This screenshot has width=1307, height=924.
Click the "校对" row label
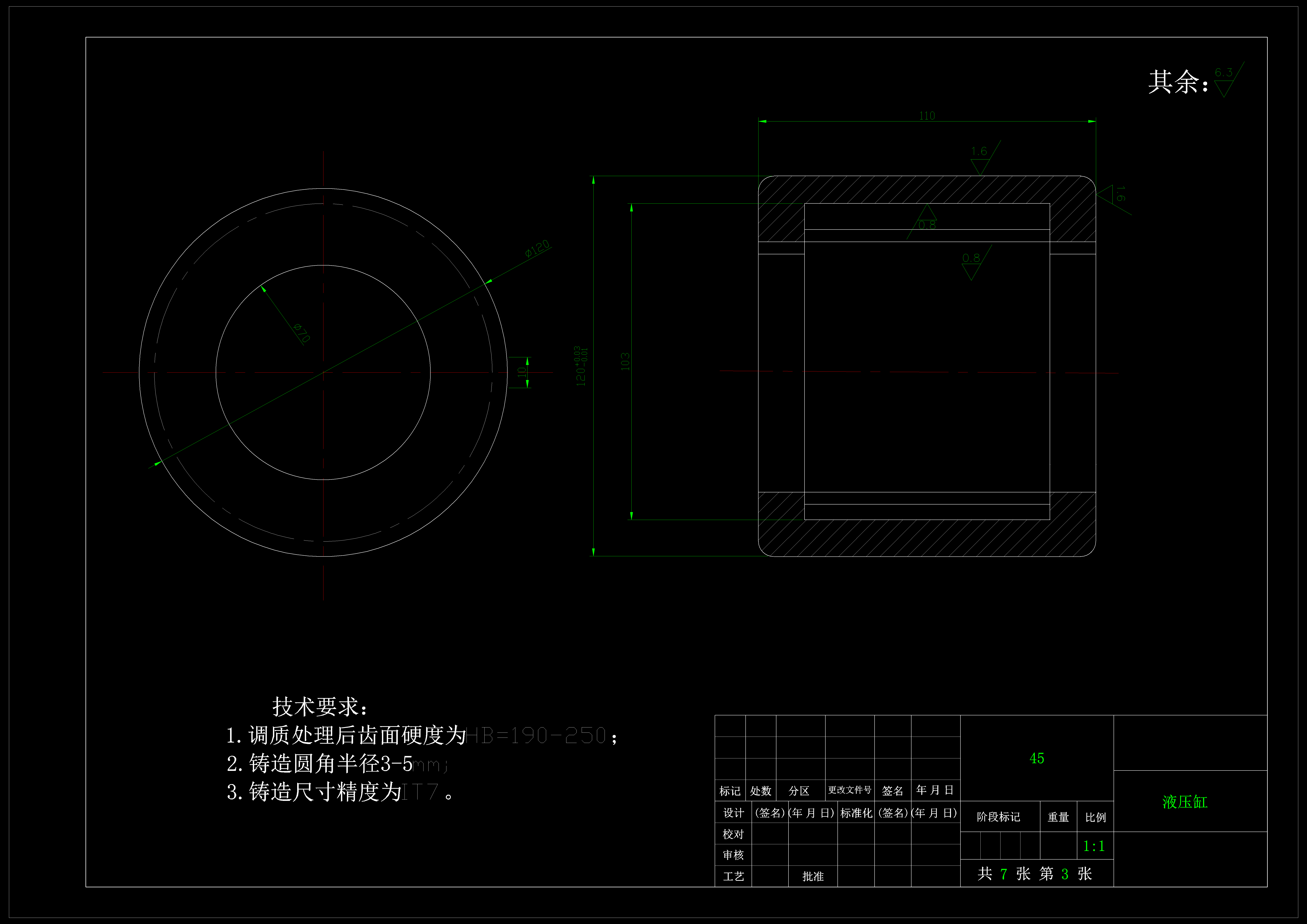(x=733, y=834)
